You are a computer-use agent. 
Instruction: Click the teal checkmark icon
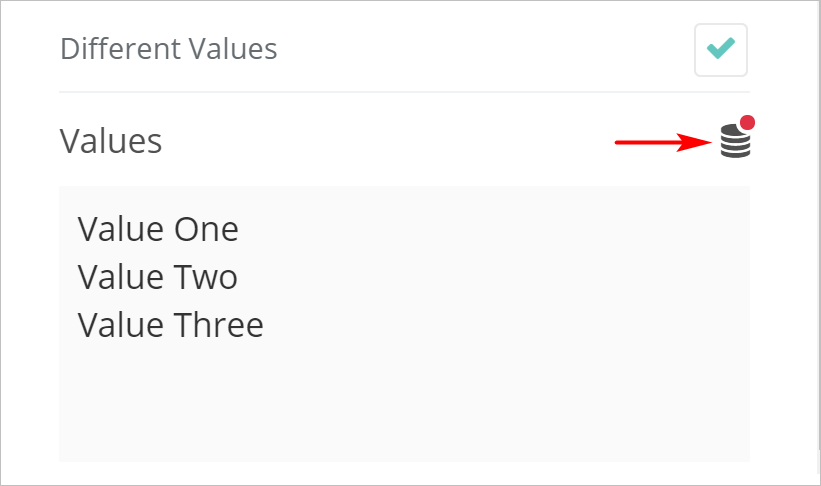click(721, 49)
